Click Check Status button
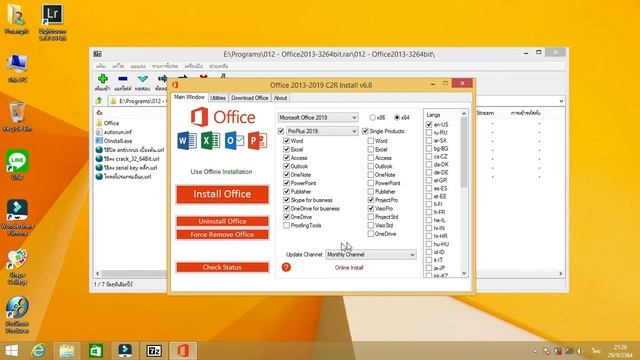 pos(222,267)
